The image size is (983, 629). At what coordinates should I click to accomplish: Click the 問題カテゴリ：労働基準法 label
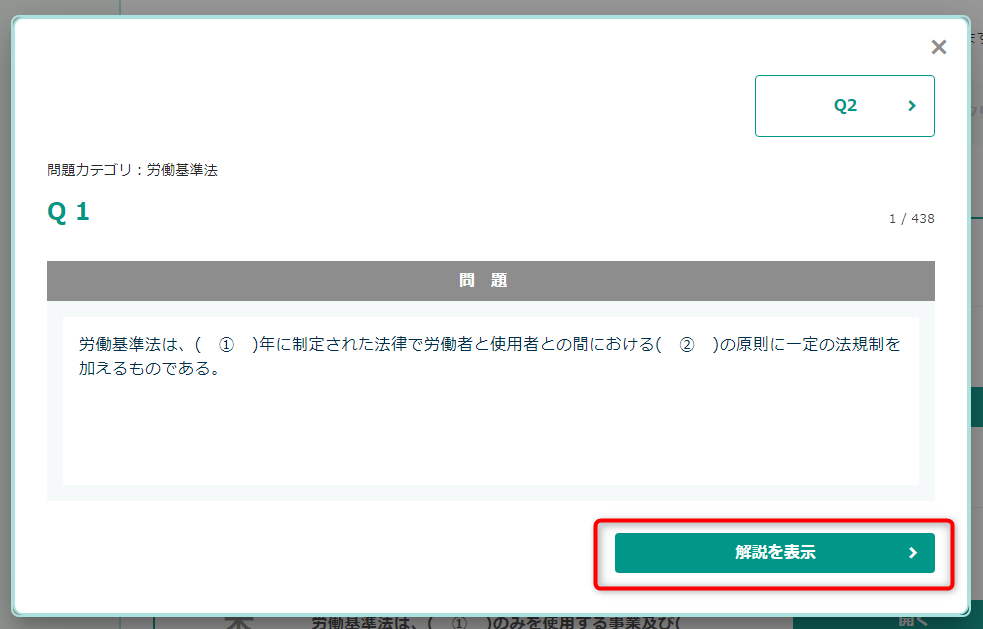click(132, 170)
